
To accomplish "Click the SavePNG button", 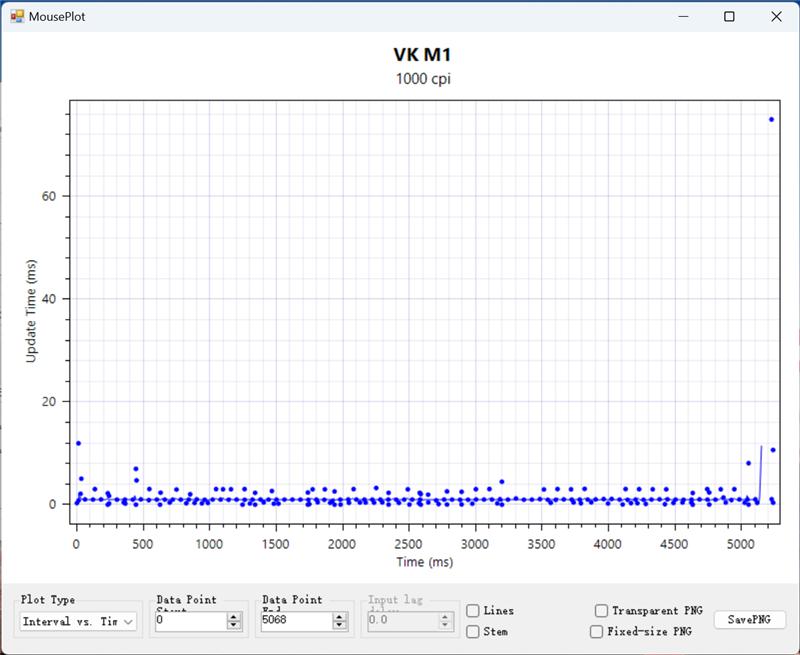I will coord(749,620).
